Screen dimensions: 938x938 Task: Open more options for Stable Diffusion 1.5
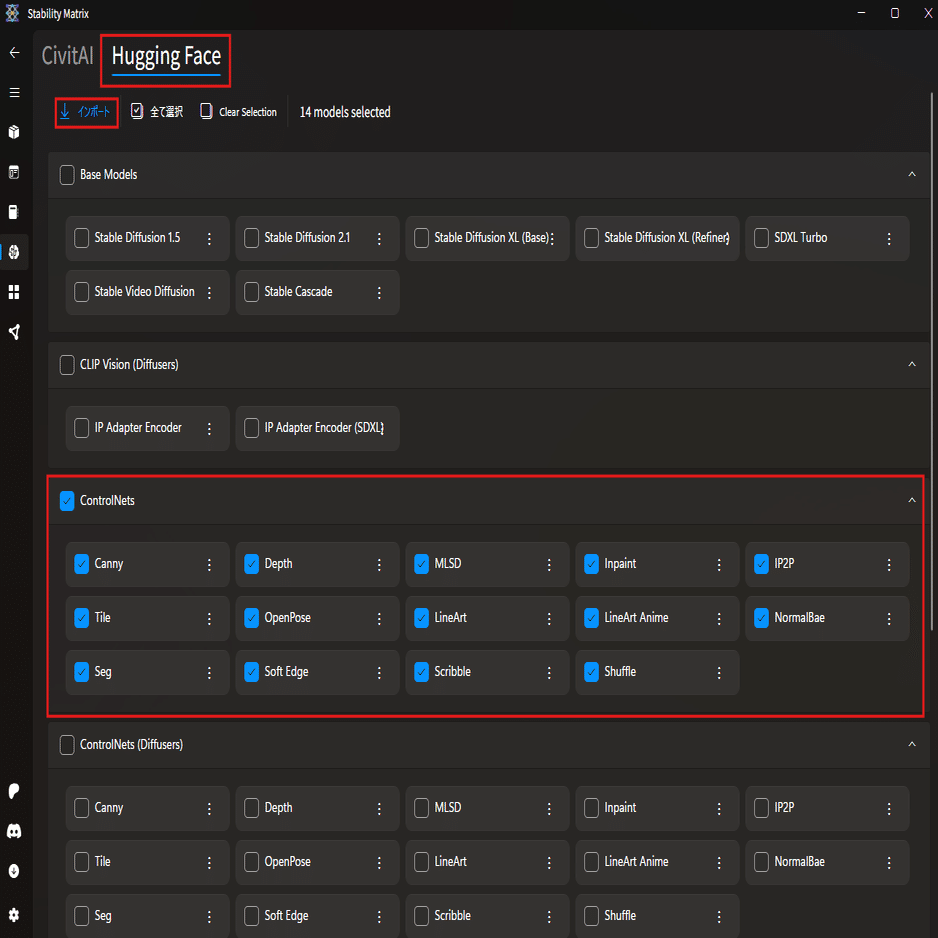point(209,239)
